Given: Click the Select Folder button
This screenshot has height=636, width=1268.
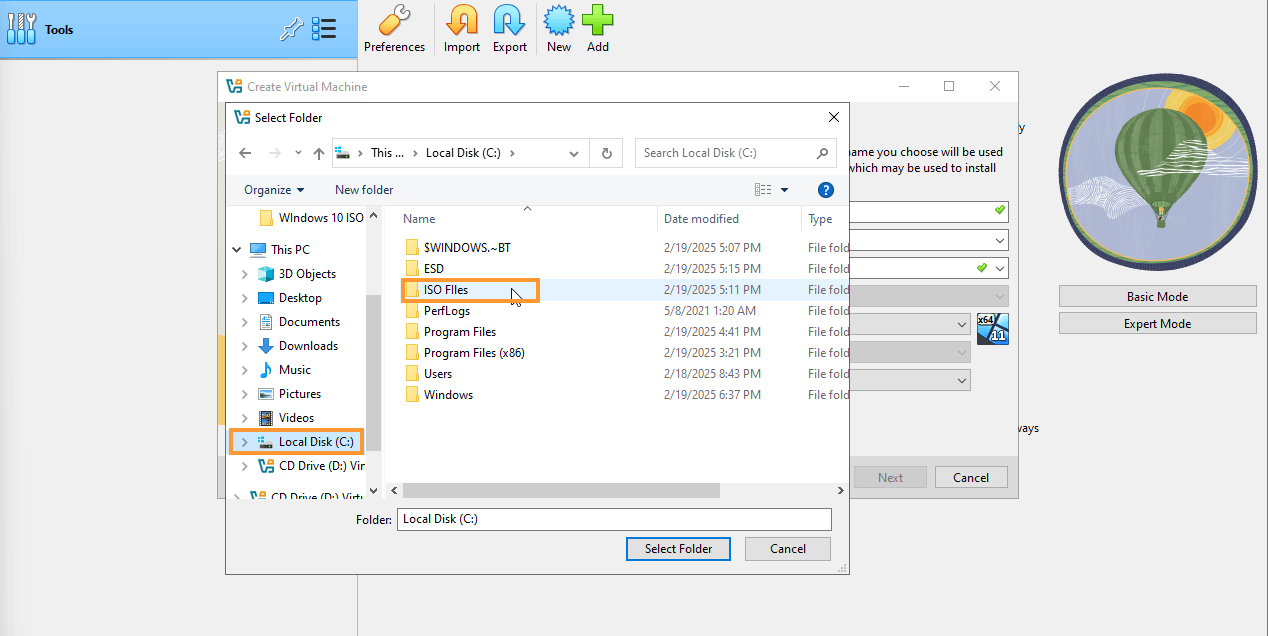Looking at the screenshot, I should (x=678, y=549).
